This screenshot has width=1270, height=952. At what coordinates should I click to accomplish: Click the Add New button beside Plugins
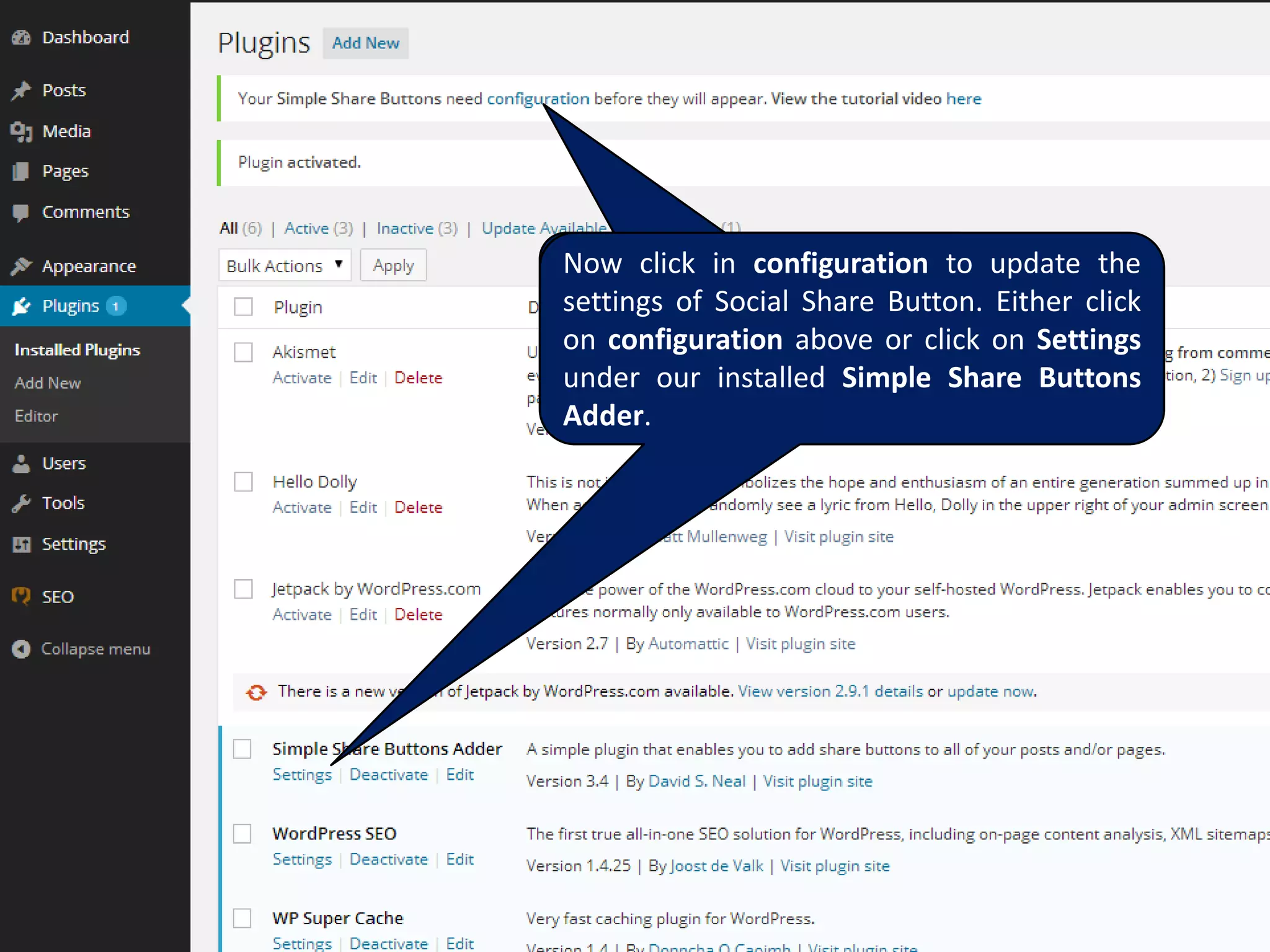(366, 43)
